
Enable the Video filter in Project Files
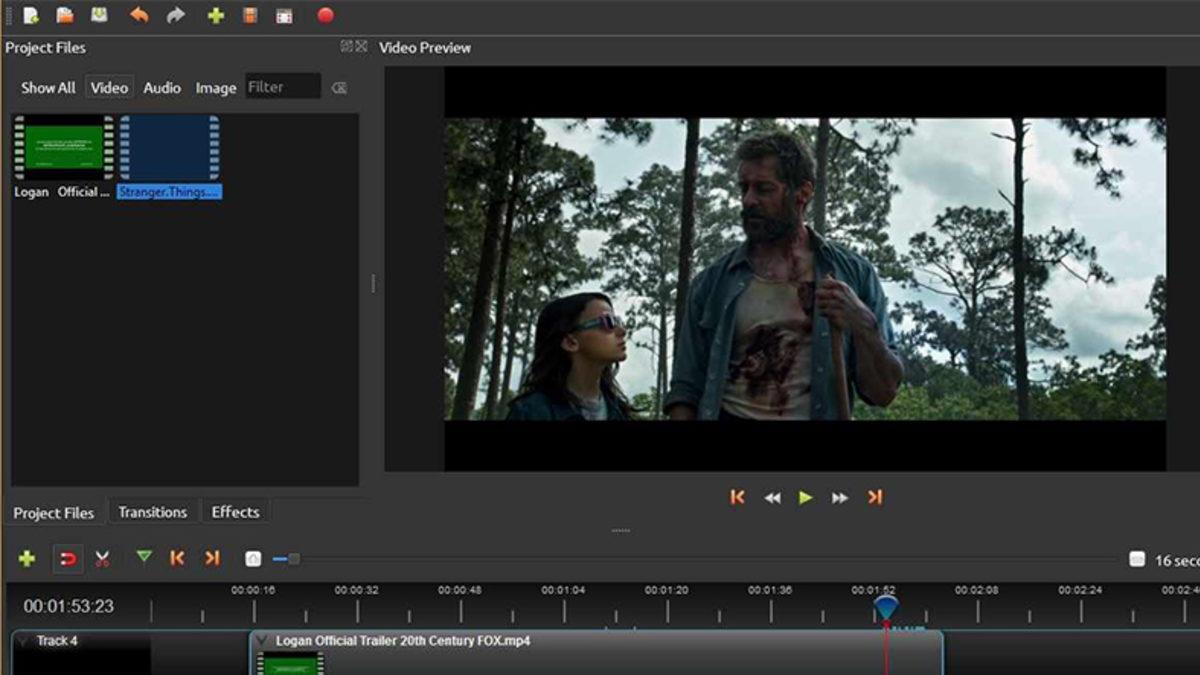click(109, 87)
